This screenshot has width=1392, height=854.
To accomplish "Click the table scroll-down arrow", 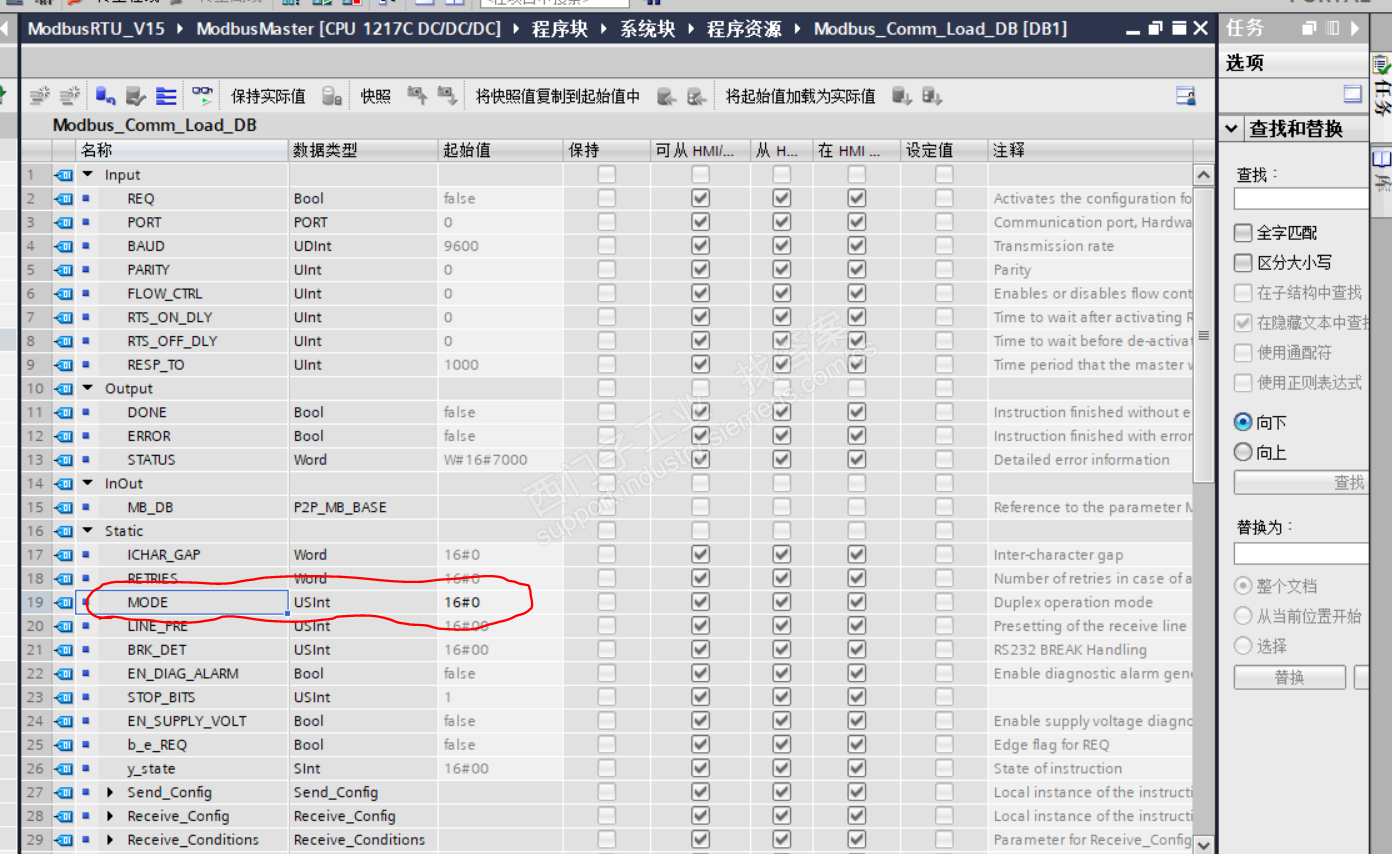I will tap(1203, 843).
